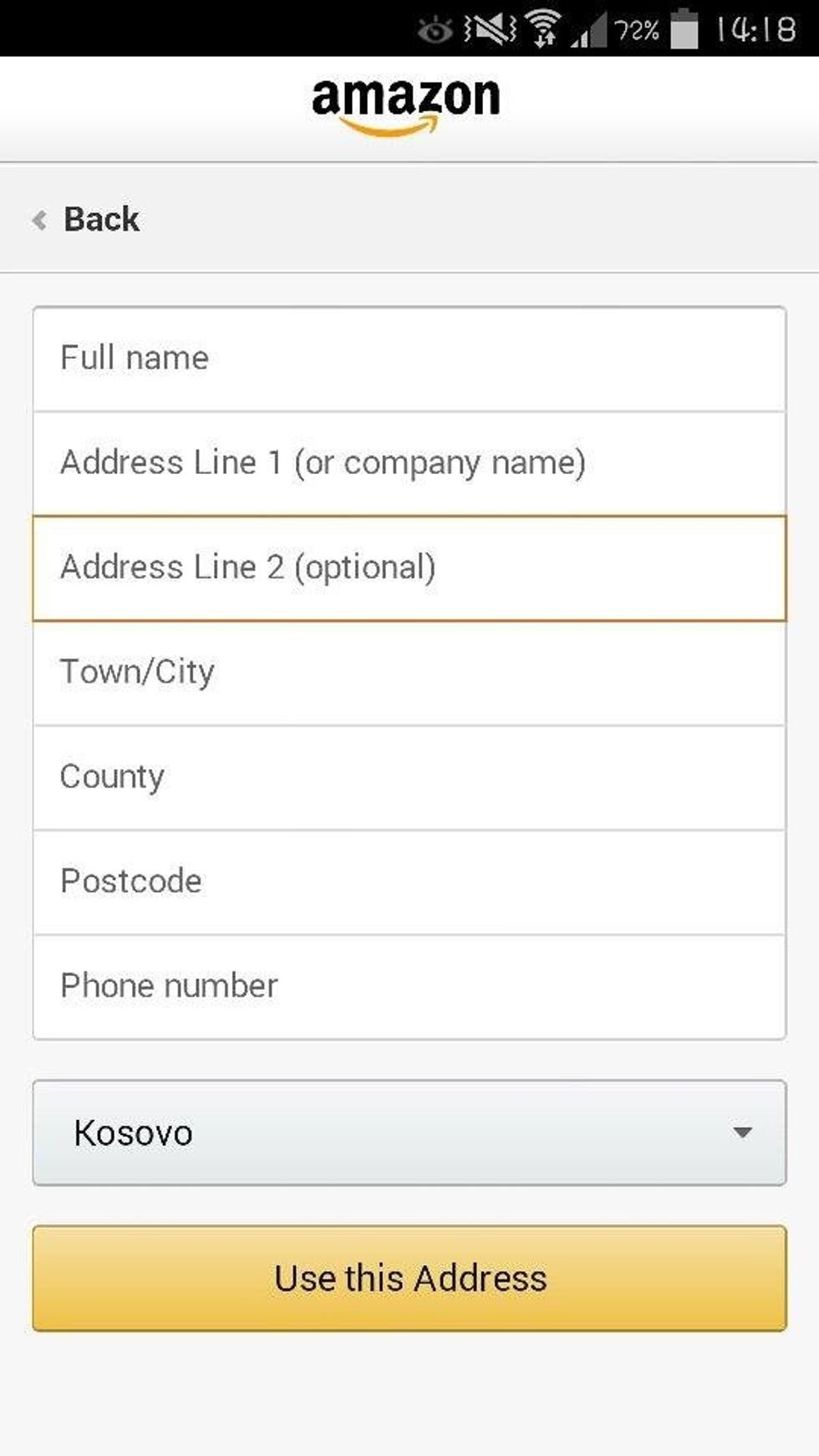The image size is (819, 1456).
Task: Focus the Full name field
Action: [x=409, y=359]
